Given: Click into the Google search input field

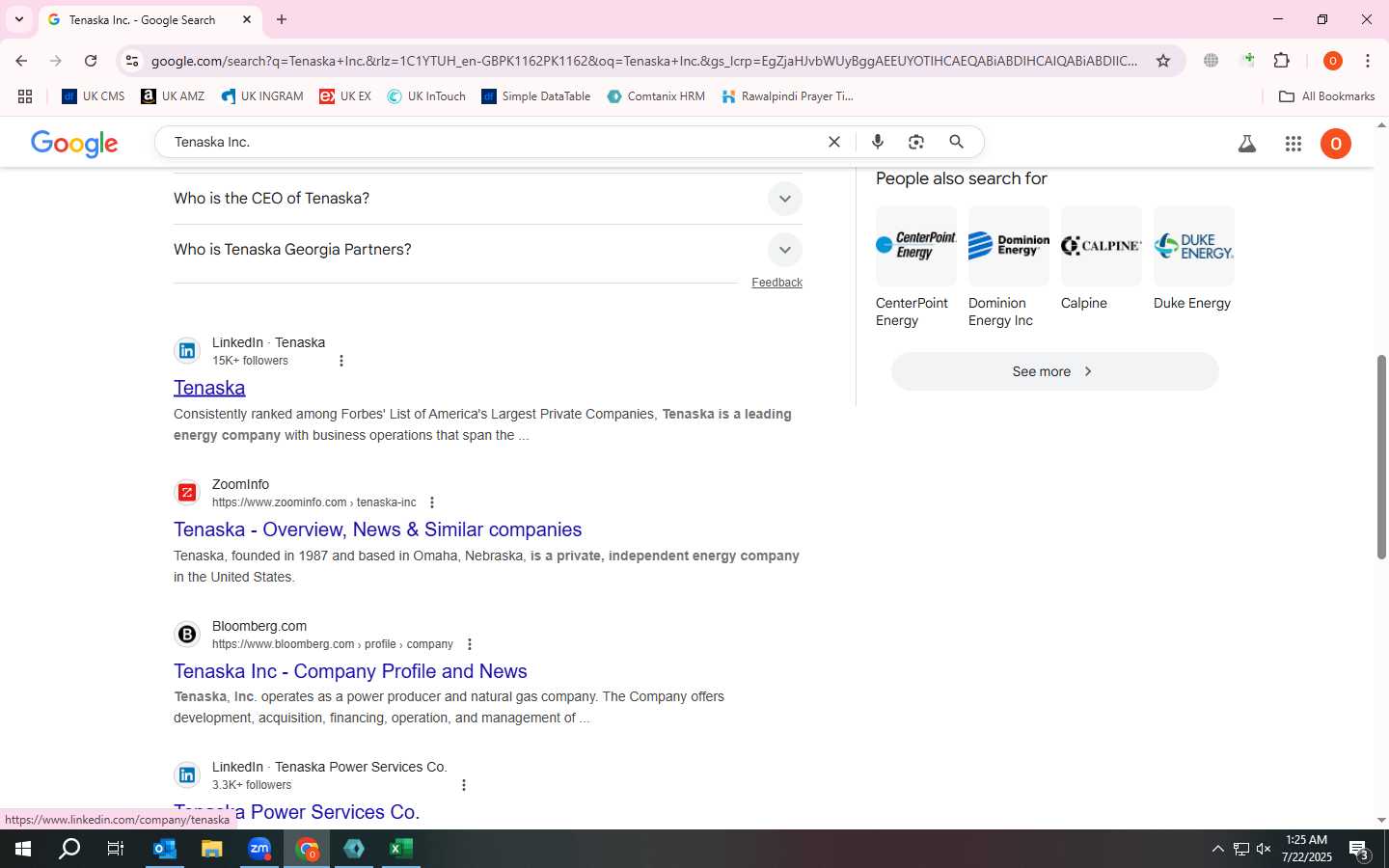Looking at the screenshot, I should (x=492, y=142).
